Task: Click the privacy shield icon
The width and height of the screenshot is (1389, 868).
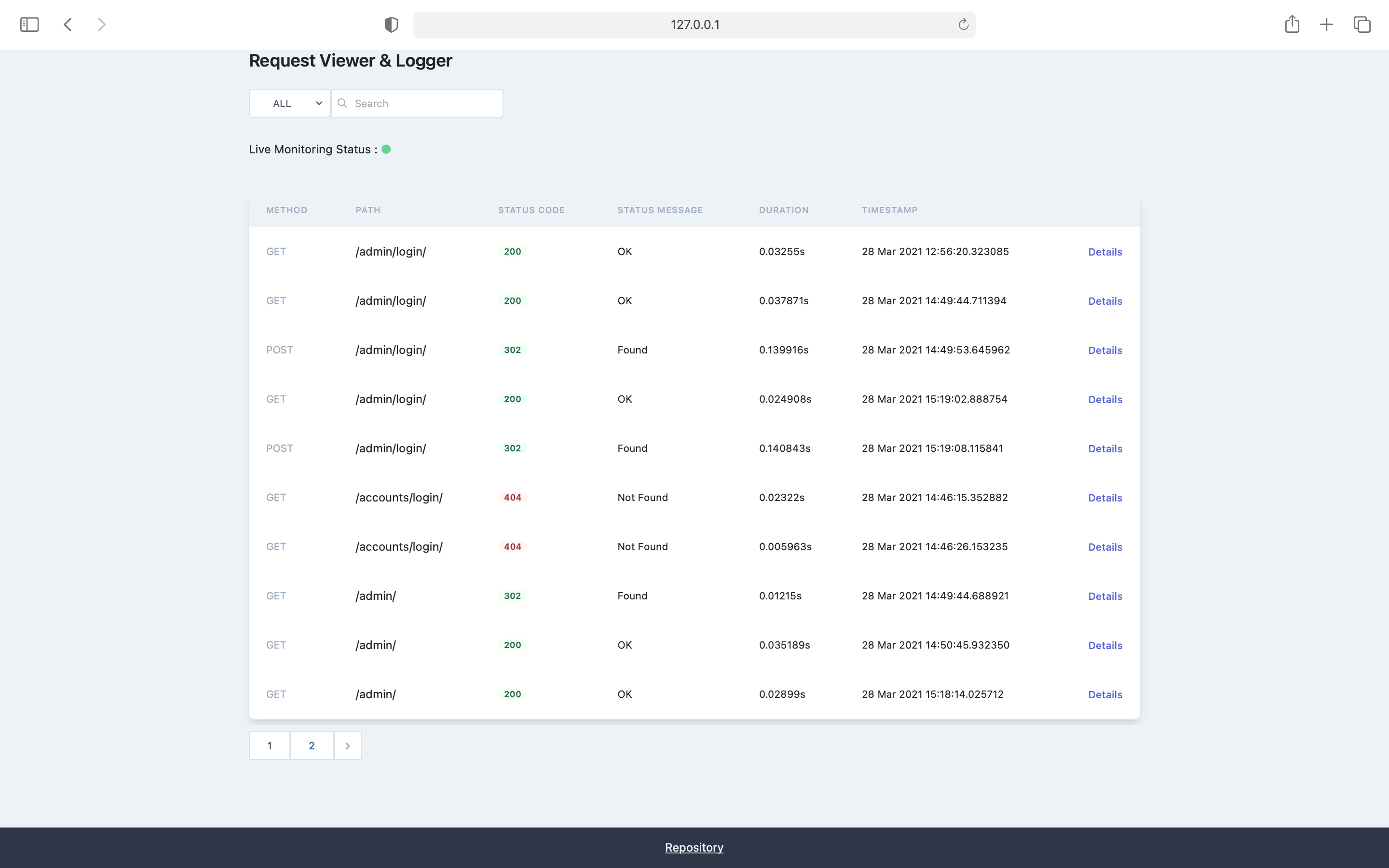Action: click(391, 24)
